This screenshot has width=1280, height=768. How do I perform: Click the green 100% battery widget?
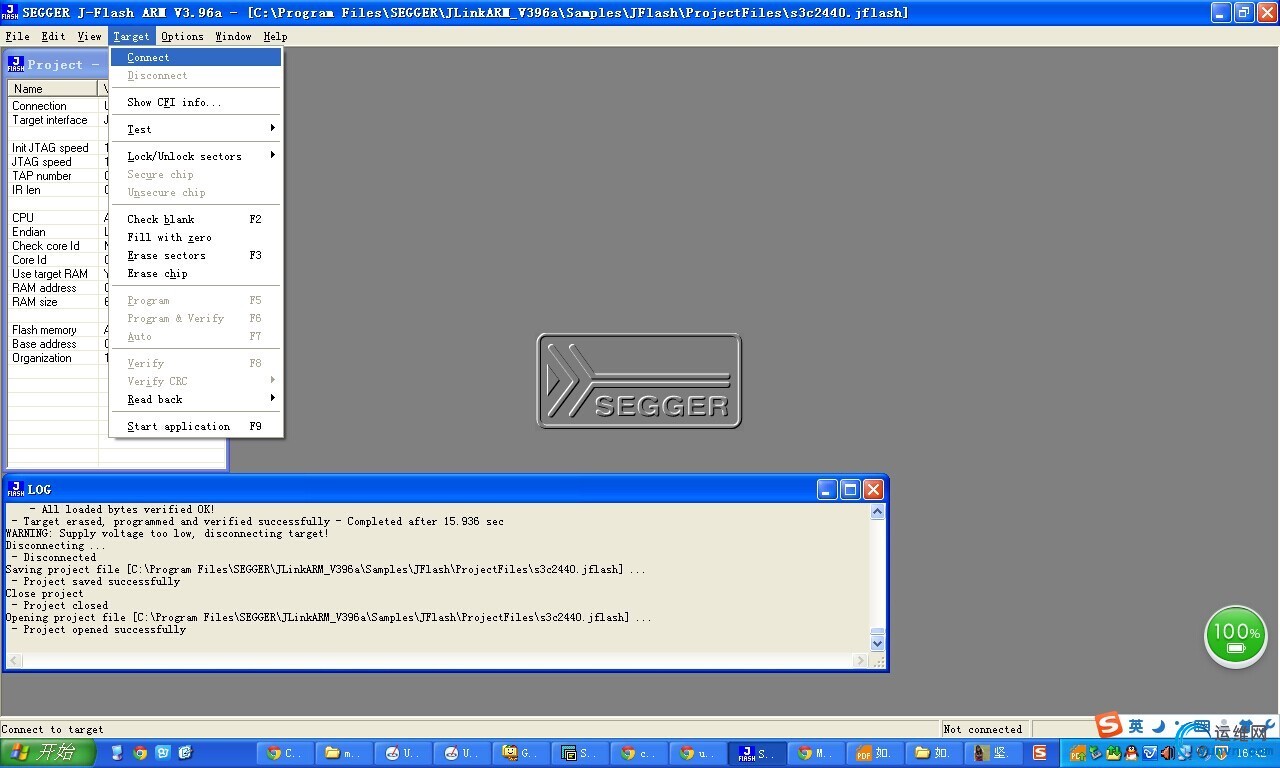(1235, 636)
